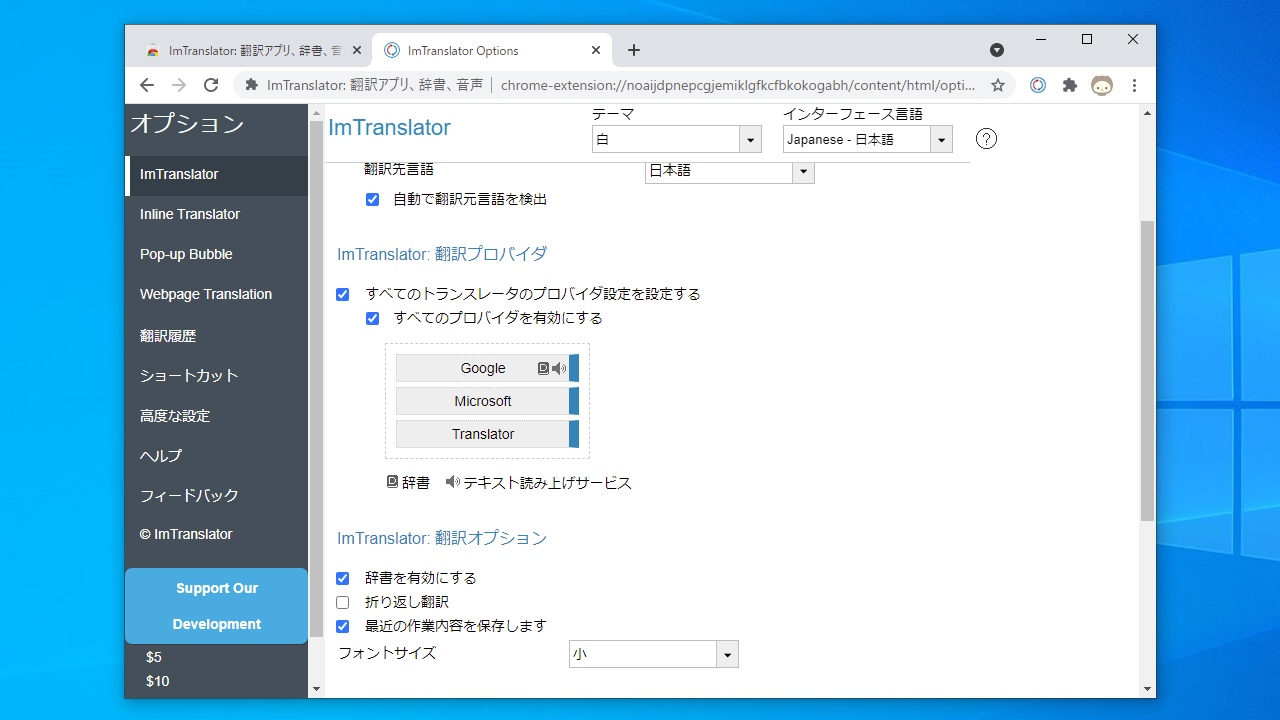
Task: Click the Translator provider button
Action: click(482, 434)
